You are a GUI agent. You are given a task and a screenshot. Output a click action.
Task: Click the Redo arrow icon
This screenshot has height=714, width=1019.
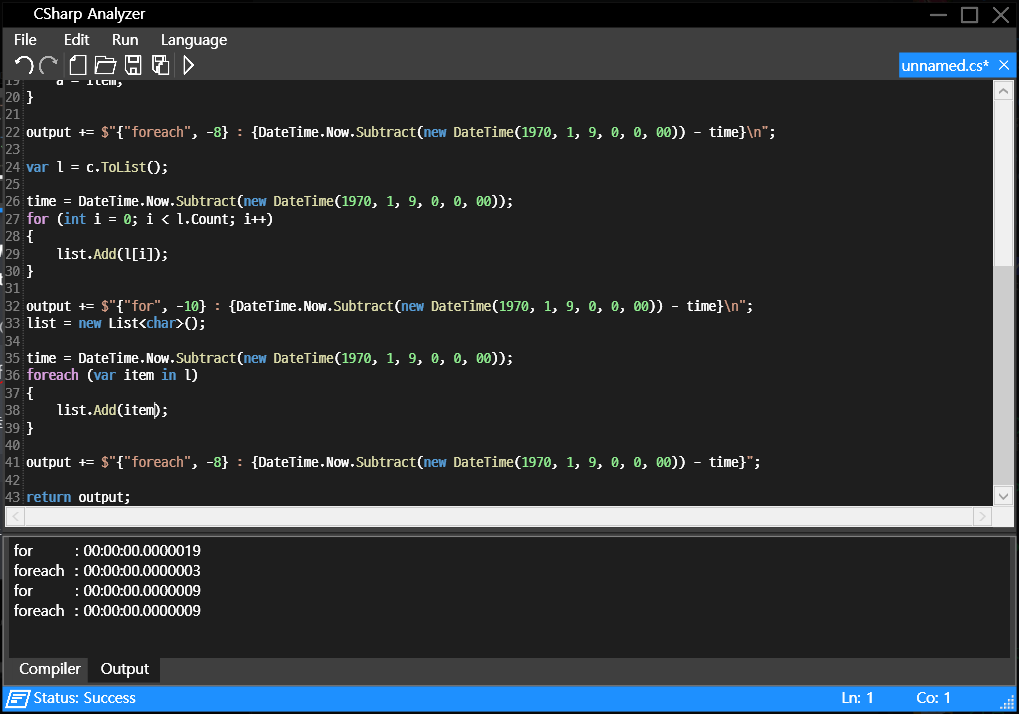click(x=48, y=66)
